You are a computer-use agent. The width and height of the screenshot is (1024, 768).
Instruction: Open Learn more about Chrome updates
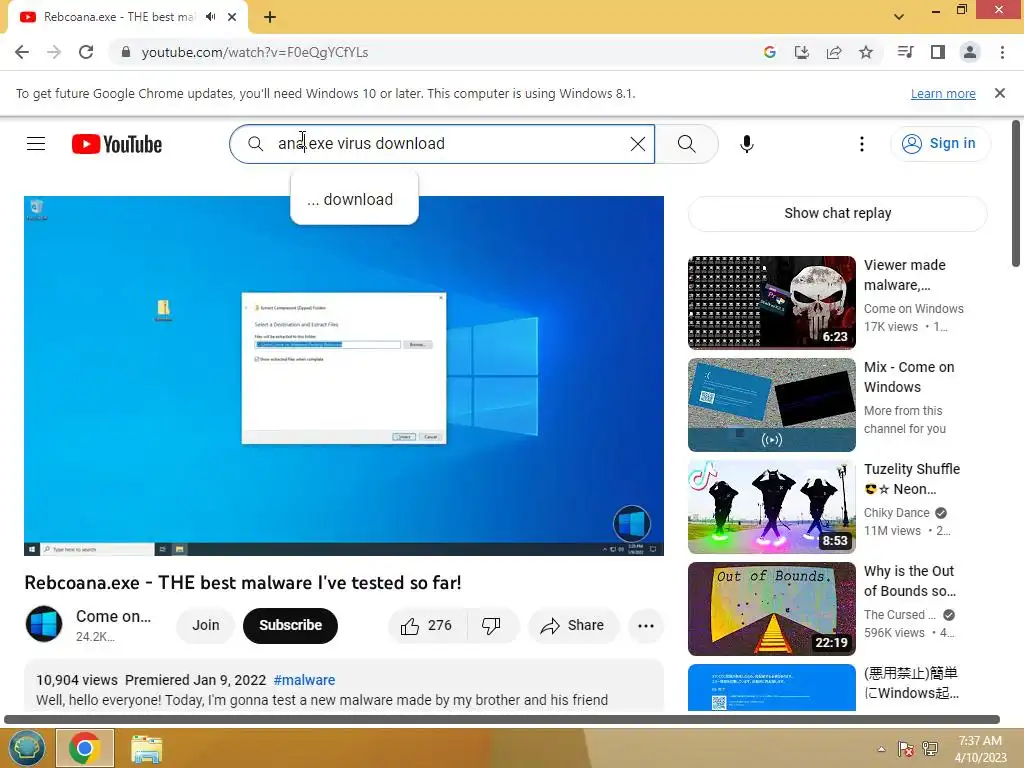coord(943,93)
